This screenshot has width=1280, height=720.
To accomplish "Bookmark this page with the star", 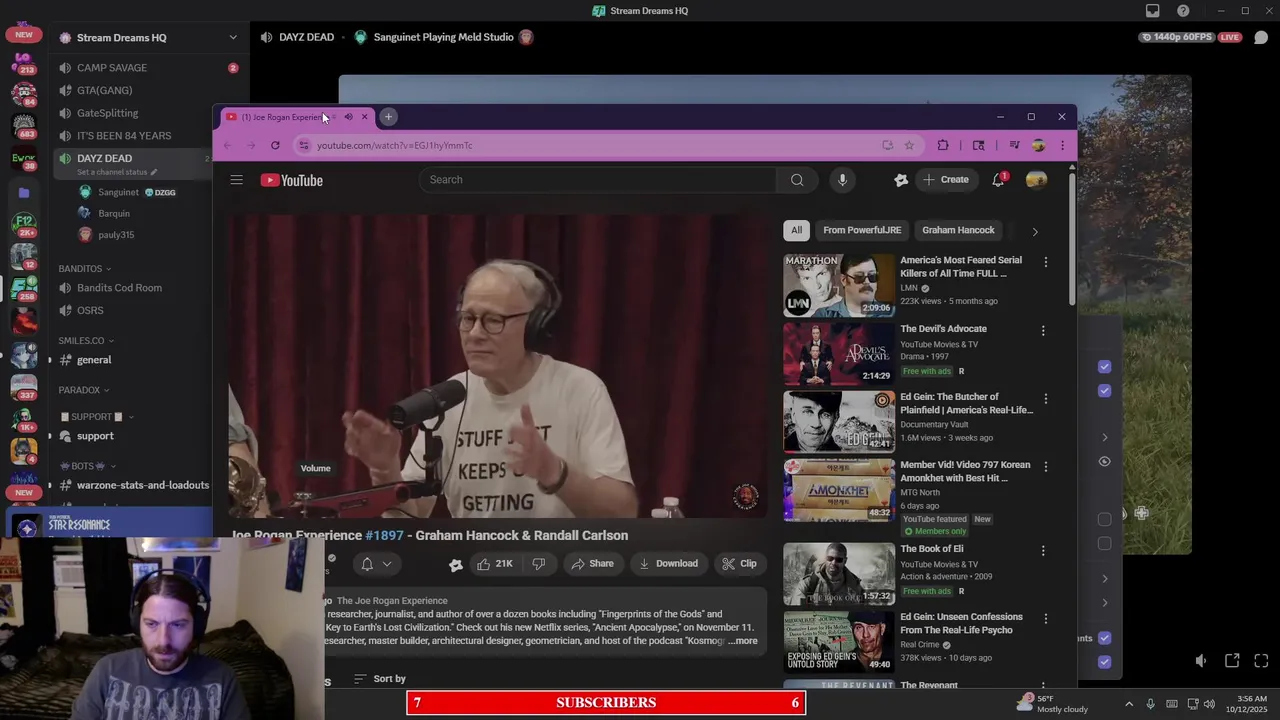I will (909, 145).
